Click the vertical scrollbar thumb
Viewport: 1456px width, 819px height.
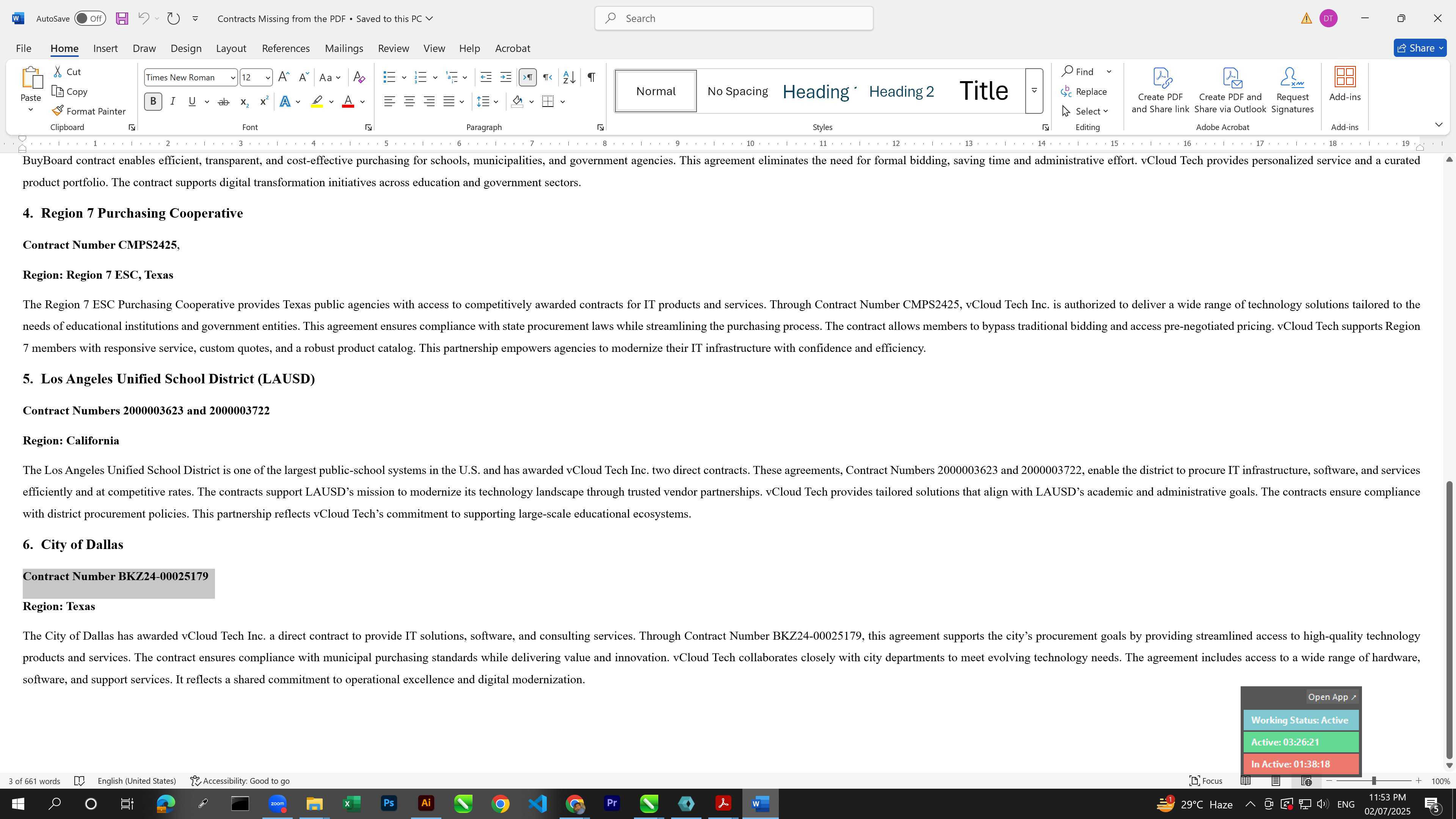[x=1449, y=620]
